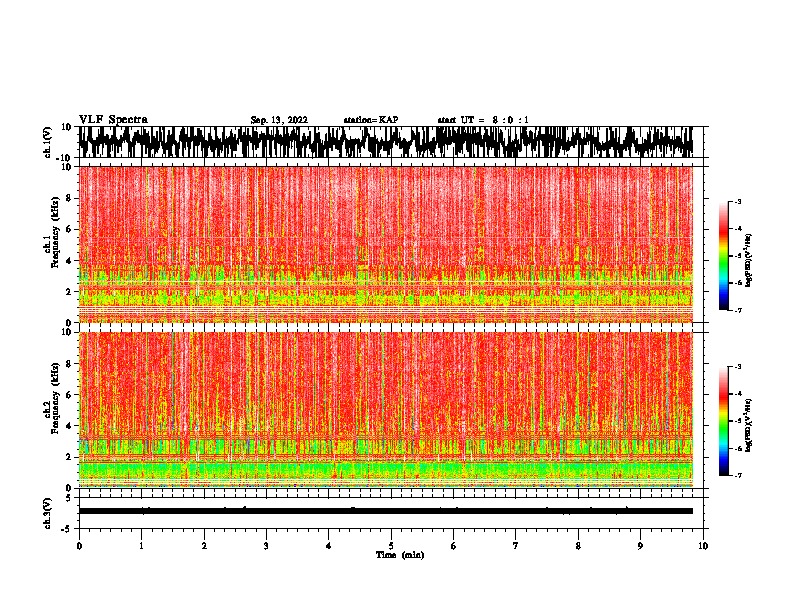Screen dimensions: 792x612
Task: Click time-axis tick label "3"
Action: coord(266,546)
